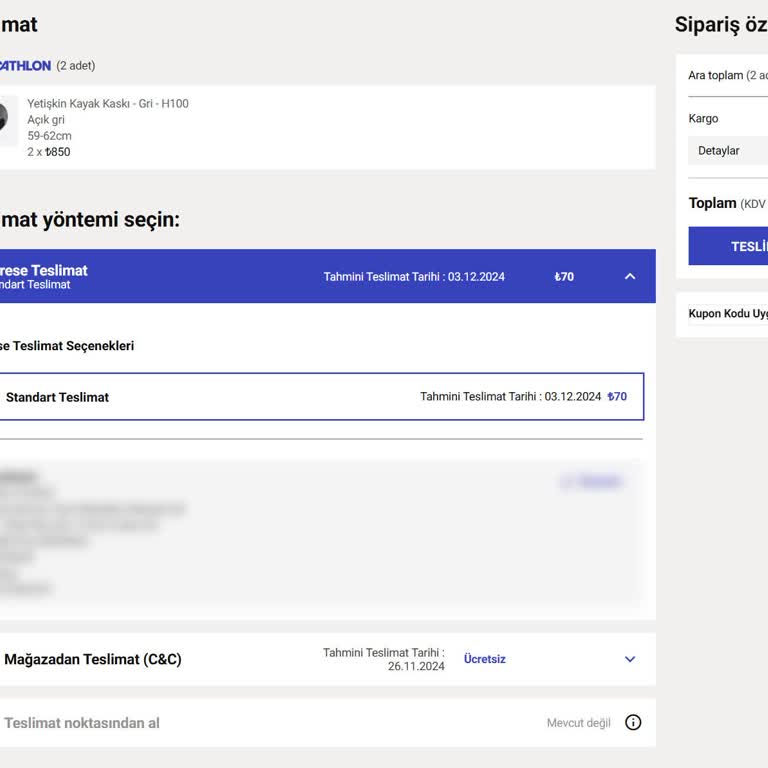Click the edit link on address card
Screen dimensions: 768x768
pyautogui.click(x=591, y=482)
